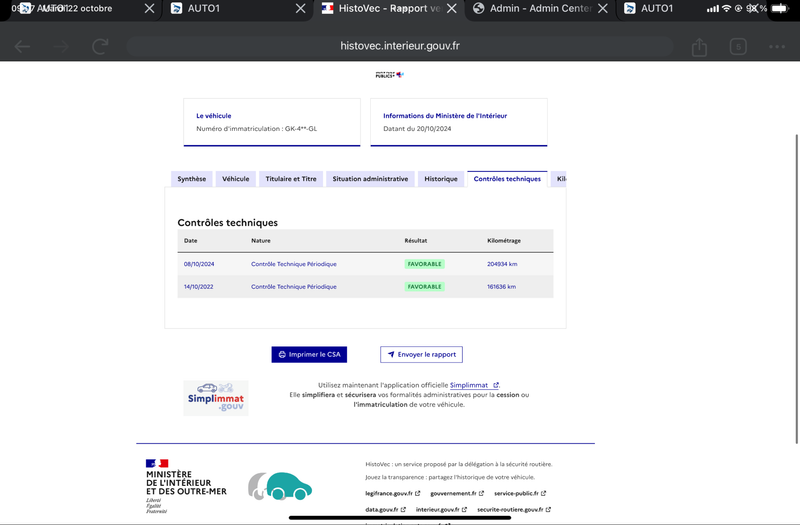The height and width of the screenshot is (525, 800).
Task: Click the histovec.interieur.gouv.fr address bar
Action: click(399, 46)
